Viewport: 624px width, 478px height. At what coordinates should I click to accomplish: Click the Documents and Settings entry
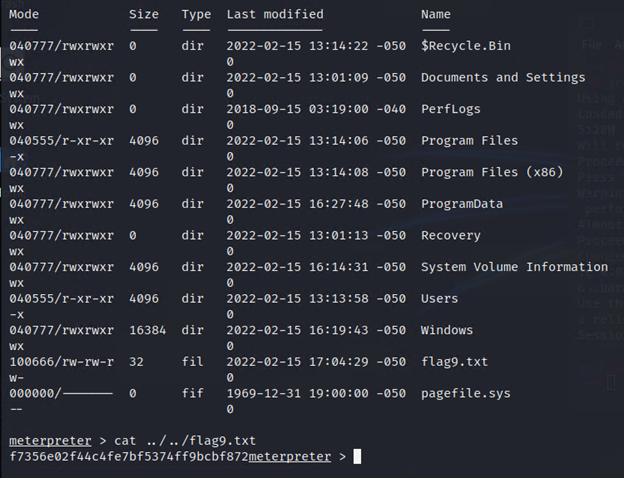[503, 78]
